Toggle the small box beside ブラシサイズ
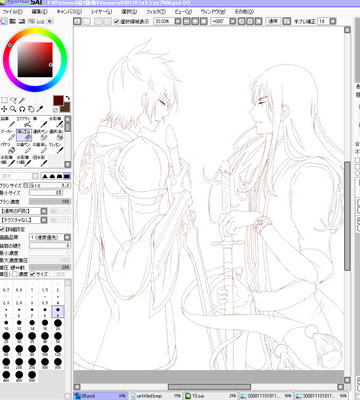 point(26,185)
